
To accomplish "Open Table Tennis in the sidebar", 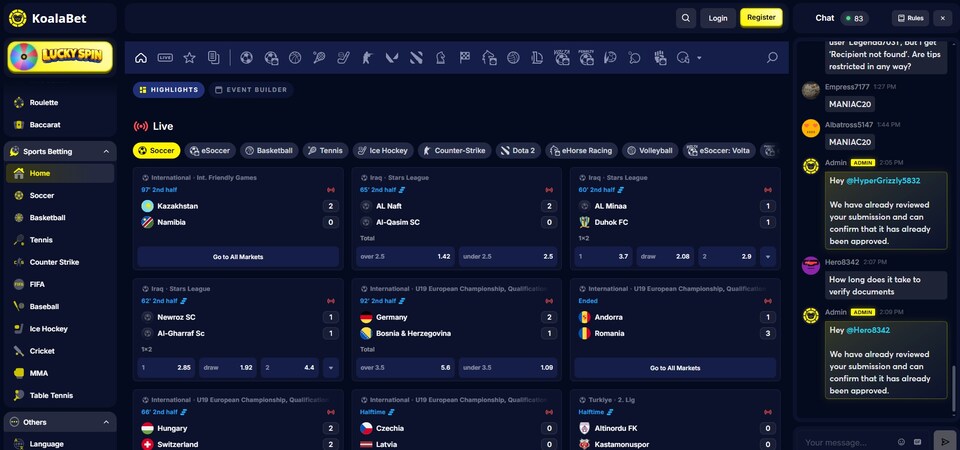I will 60,396.
